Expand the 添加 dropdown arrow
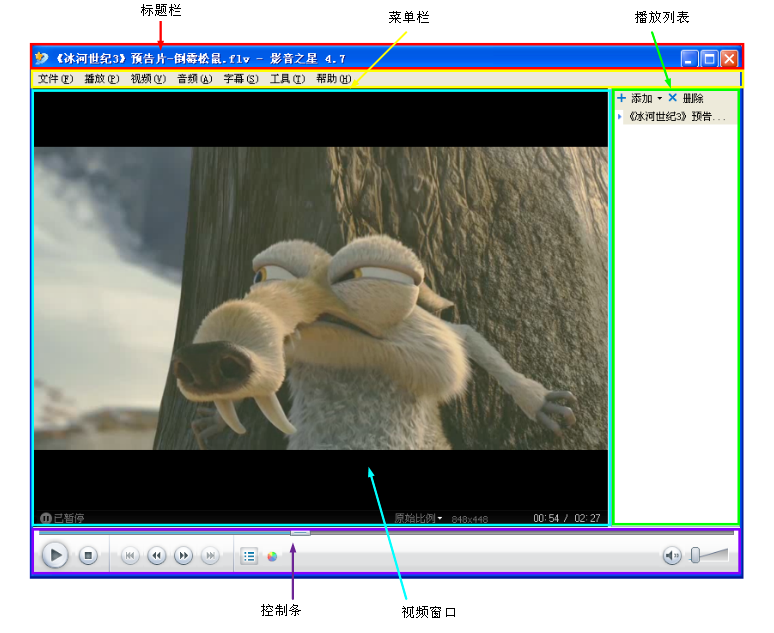This screenshot has height=633, width=774. 659,99
